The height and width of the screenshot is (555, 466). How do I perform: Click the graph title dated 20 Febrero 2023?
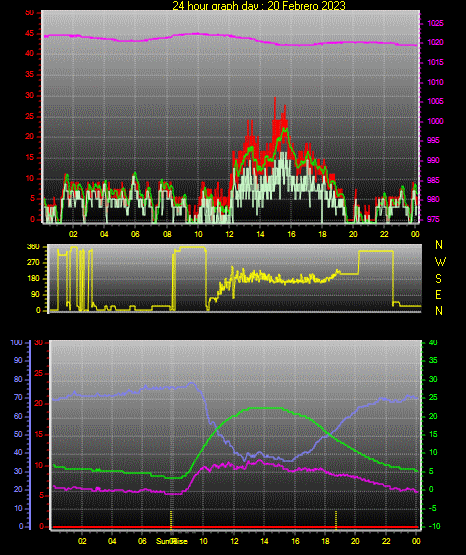point(259,5)
